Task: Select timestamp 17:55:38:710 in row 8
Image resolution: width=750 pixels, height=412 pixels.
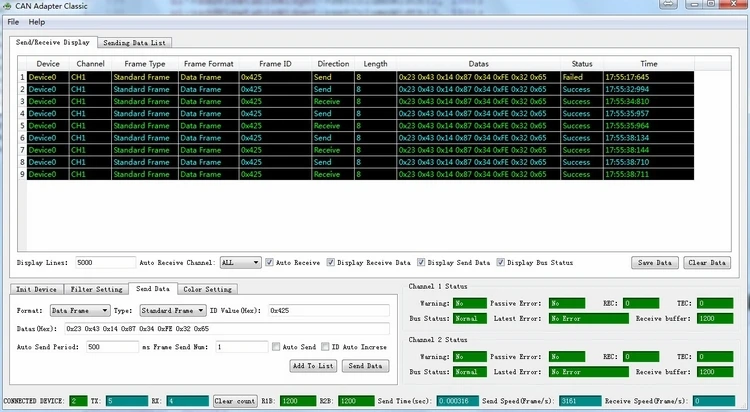Action: tap(649, 162)
